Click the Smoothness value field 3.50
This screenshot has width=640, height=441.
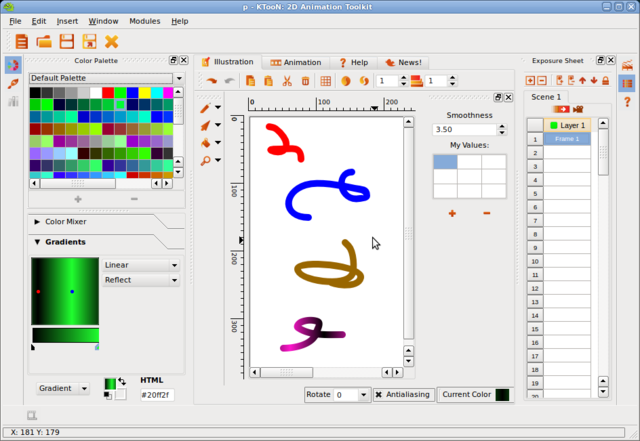(464, 129)
